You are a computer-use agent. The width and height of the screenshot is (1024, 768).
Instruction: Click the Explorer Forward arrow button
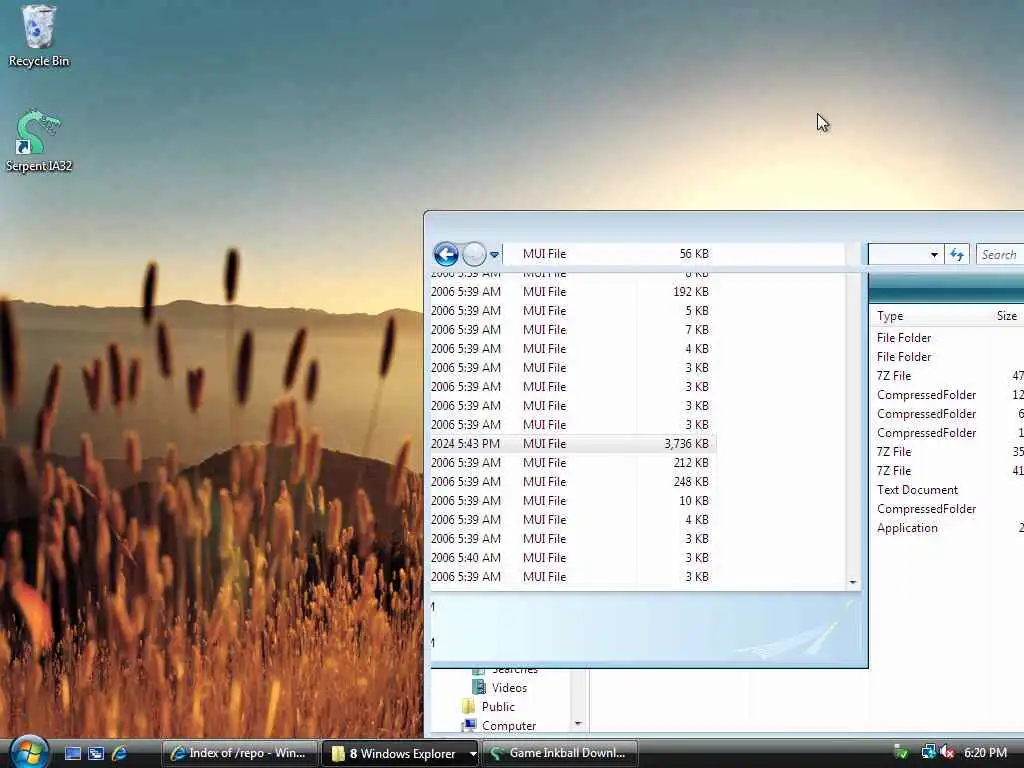(x=474, y=254)
